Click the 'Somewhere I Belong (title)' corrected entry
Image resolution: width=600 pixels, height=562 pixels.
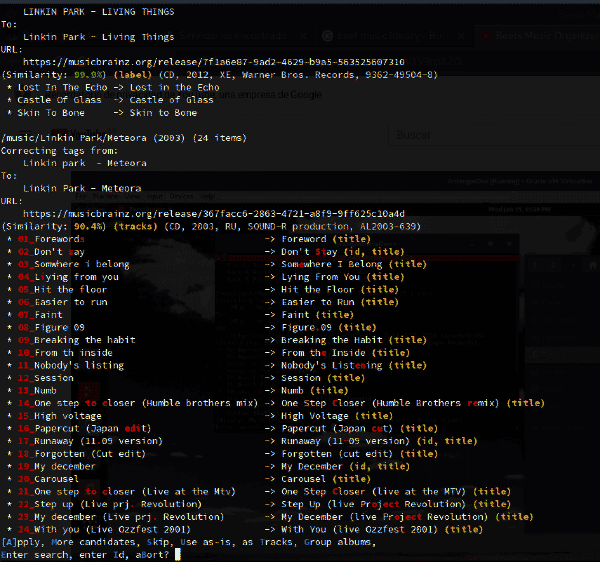click(354, 264)
